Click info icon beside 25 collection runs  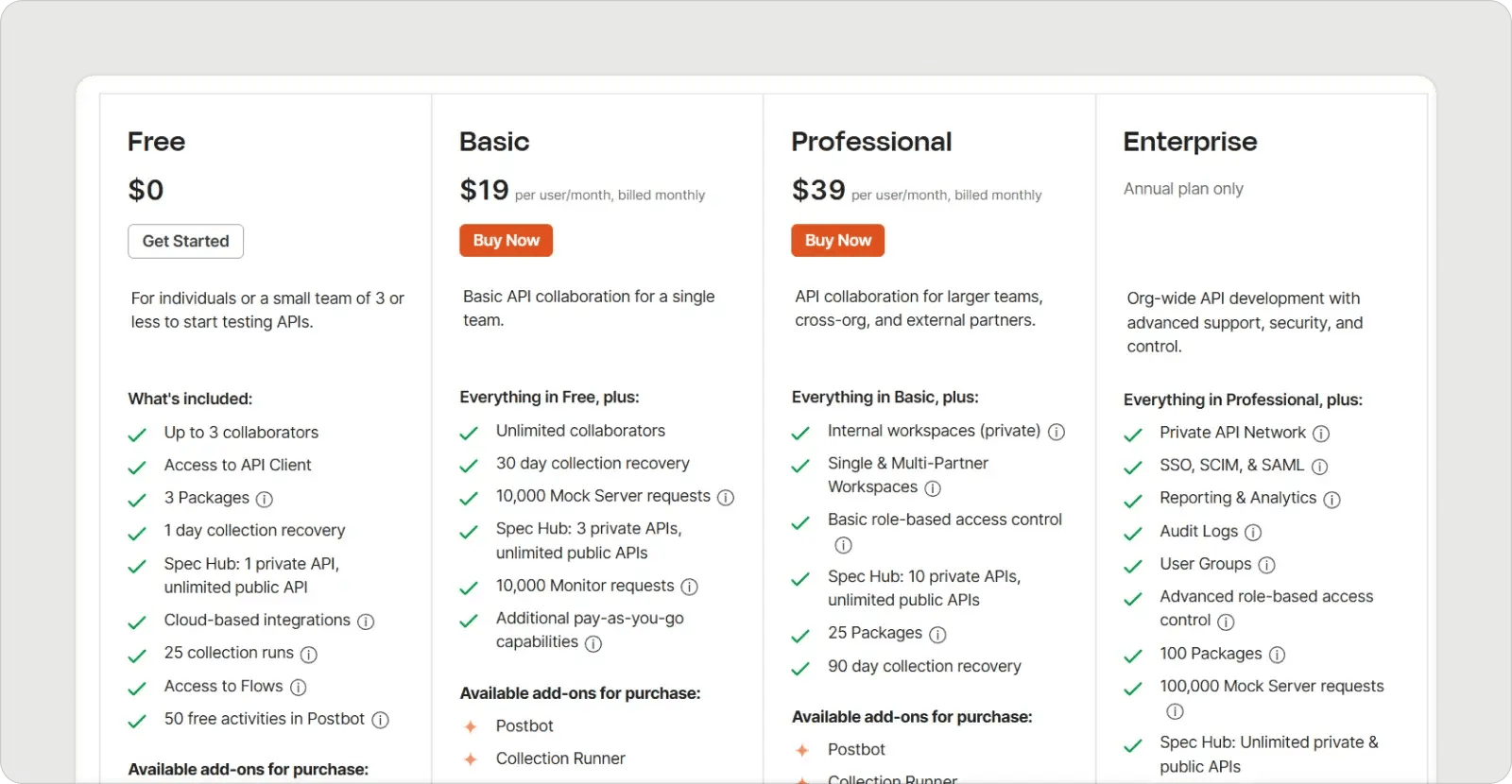tap(309, 654)
